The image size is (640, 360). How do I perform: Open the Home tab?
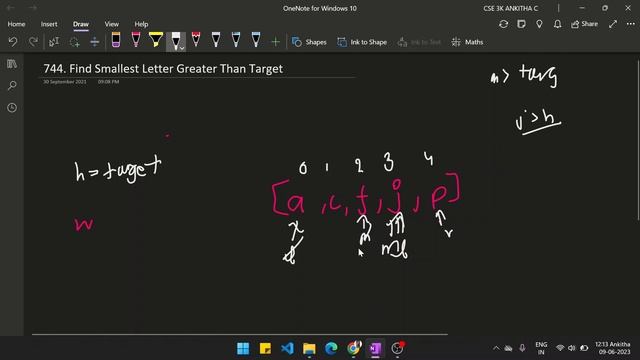[16, 24]
